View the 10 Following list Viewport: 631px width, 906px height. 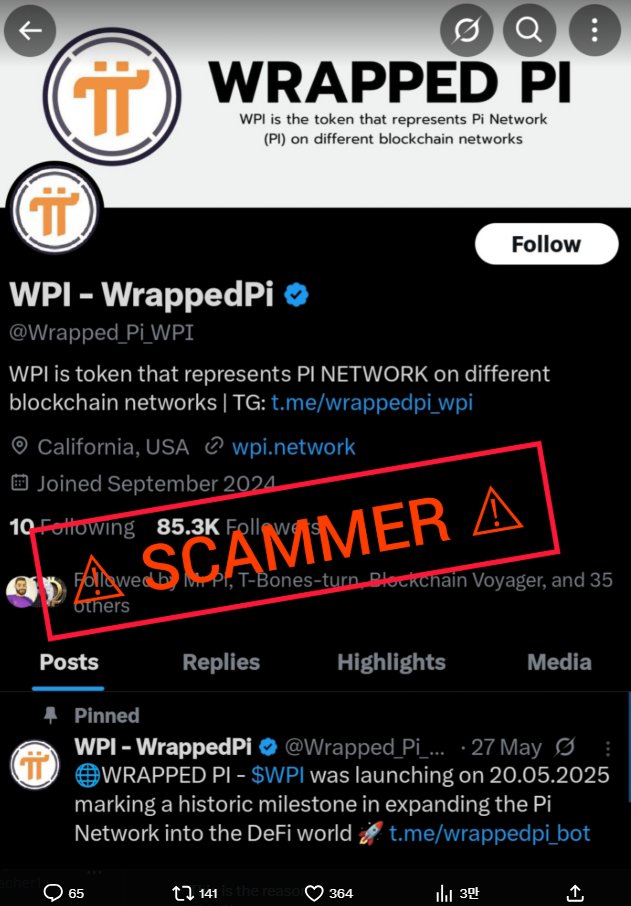coord(72,527)
